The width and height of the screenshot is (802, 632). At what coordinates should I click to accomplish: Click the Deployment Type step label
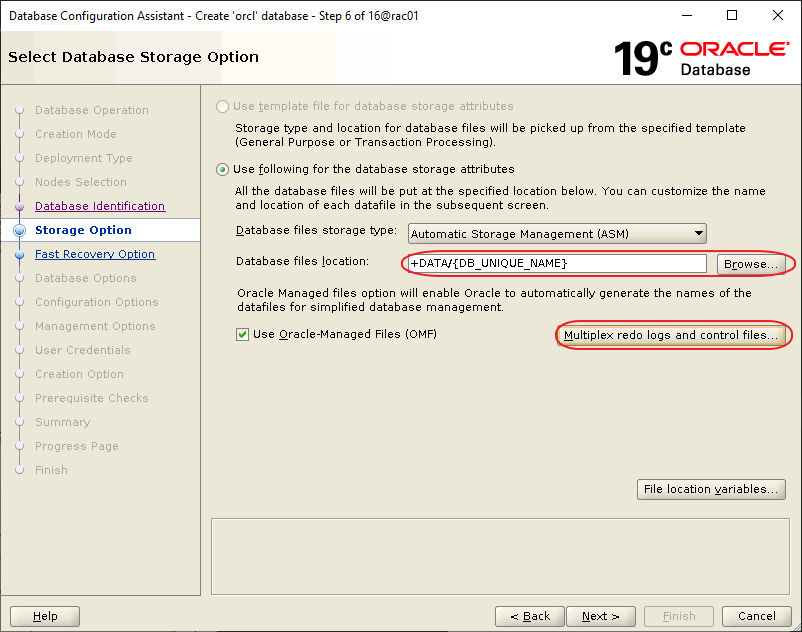(x=83, y=158)
